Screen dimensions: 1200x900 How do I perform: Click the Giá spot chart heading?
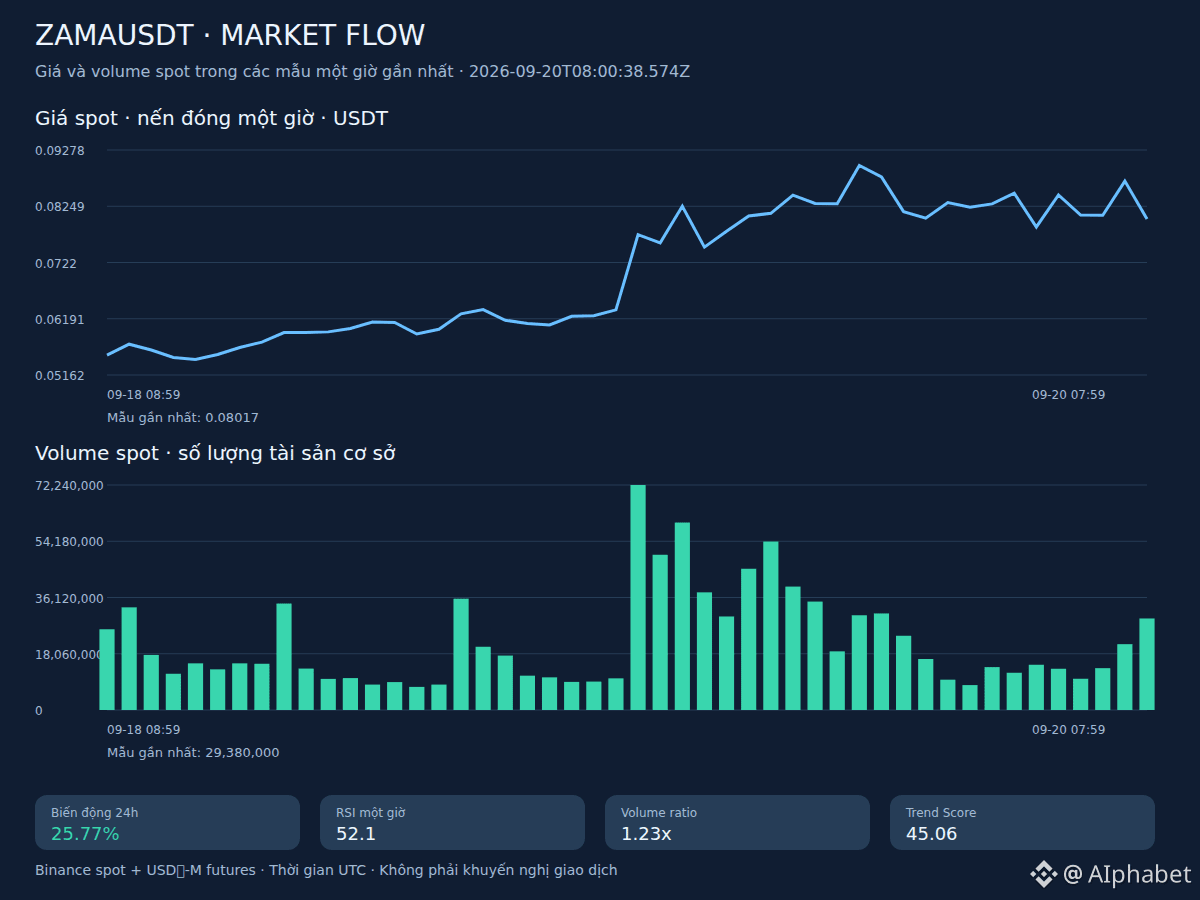212,119
